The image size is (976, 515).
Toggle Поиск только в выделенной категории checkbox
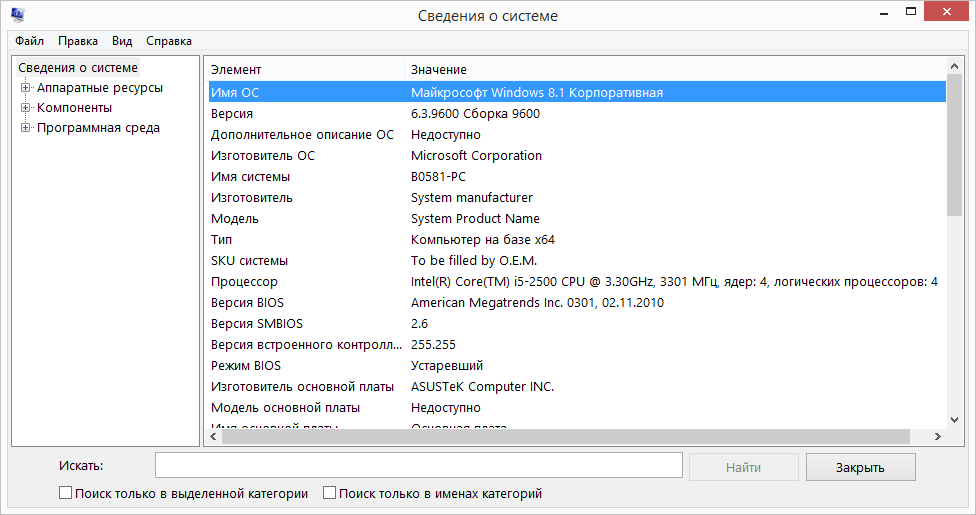pyautogui.click(x=65, y=493)
